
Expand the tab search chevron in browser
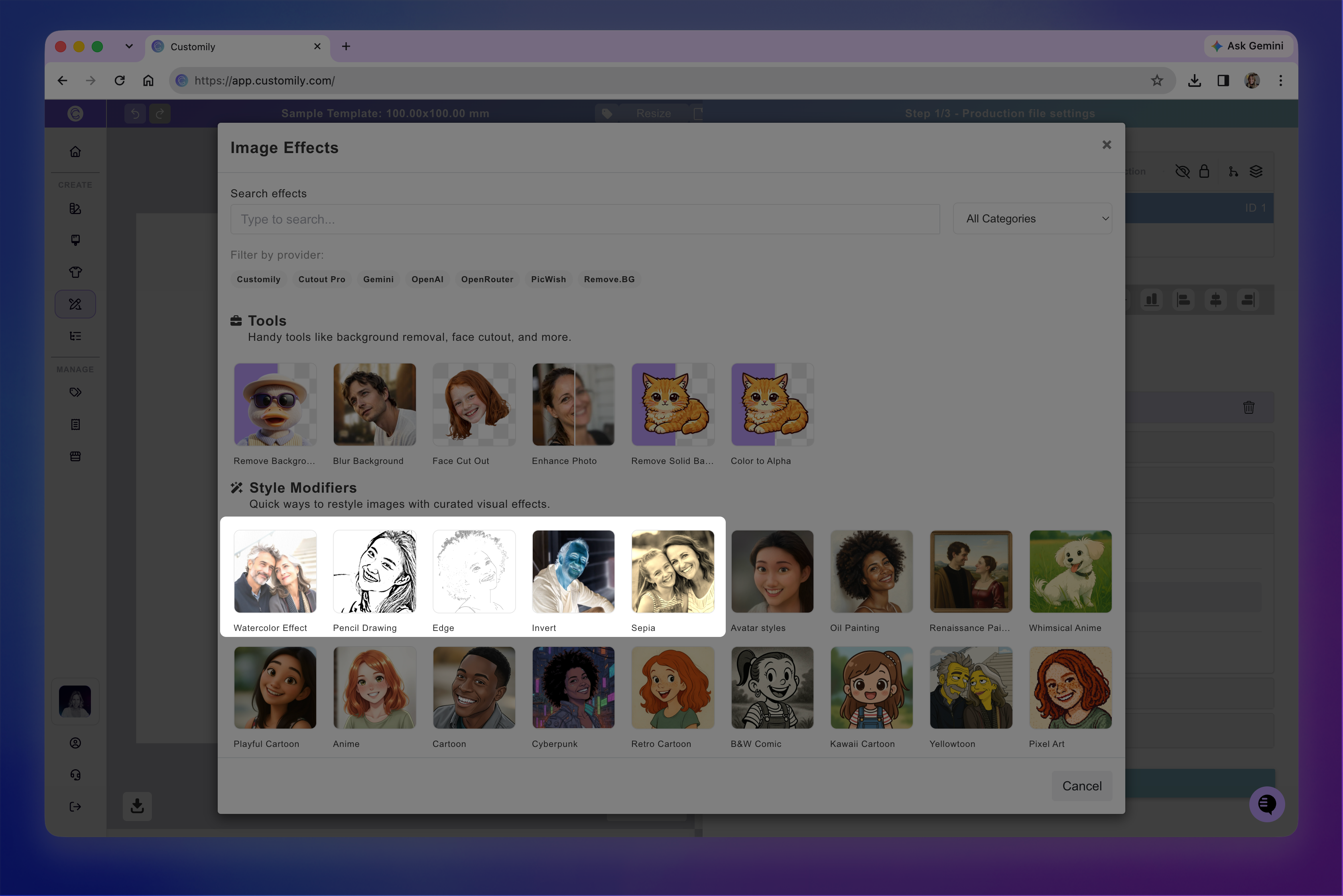(129, 46)
